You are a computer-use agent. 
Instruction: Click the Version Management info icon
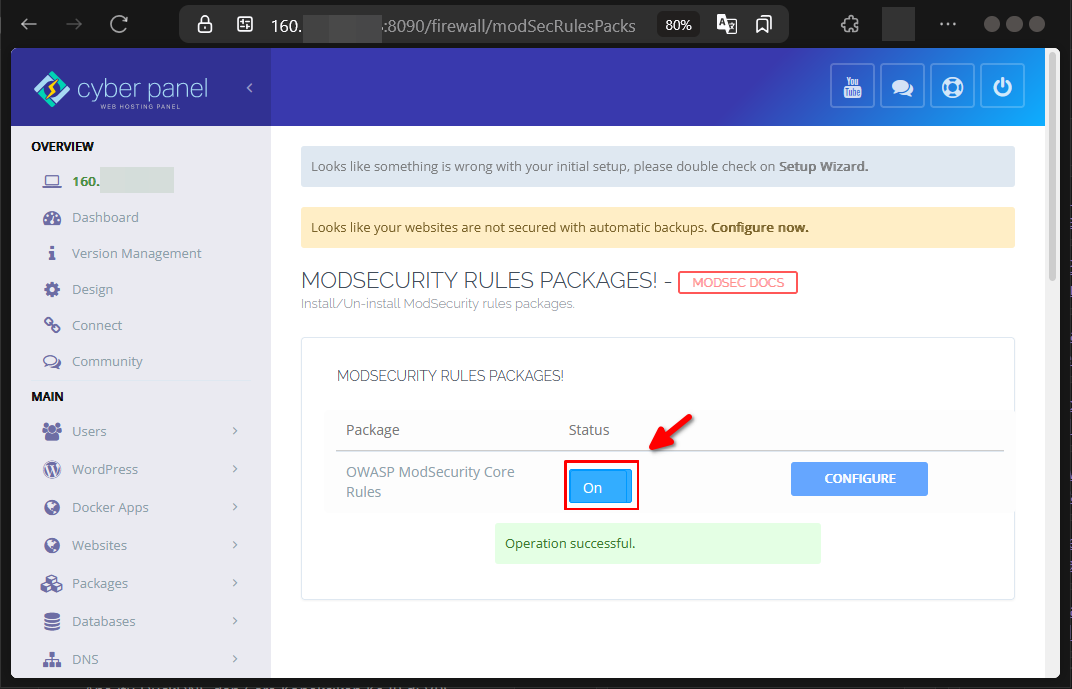52,254
